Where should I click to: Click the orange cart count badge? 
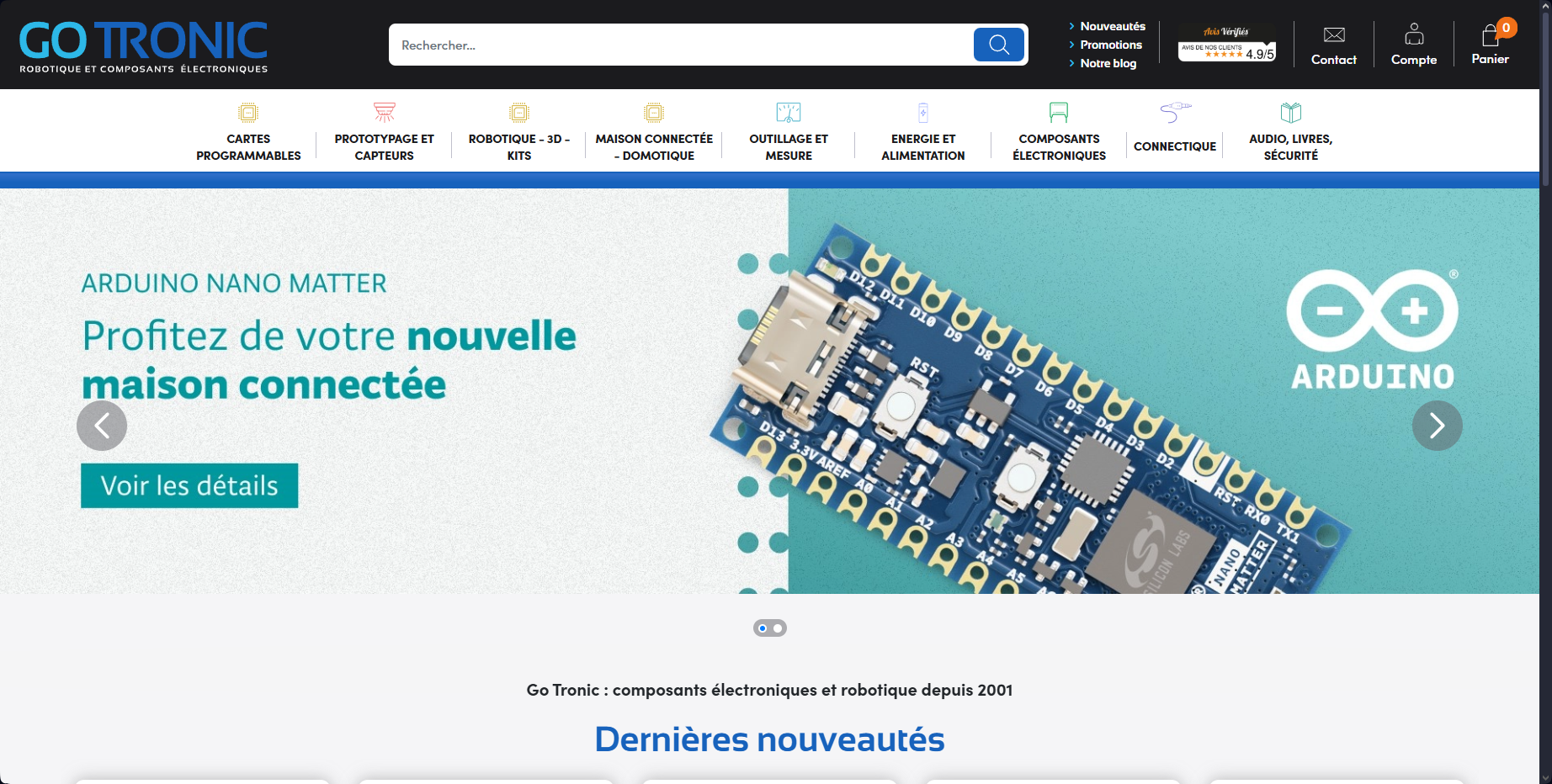(x=1507, y=28)
